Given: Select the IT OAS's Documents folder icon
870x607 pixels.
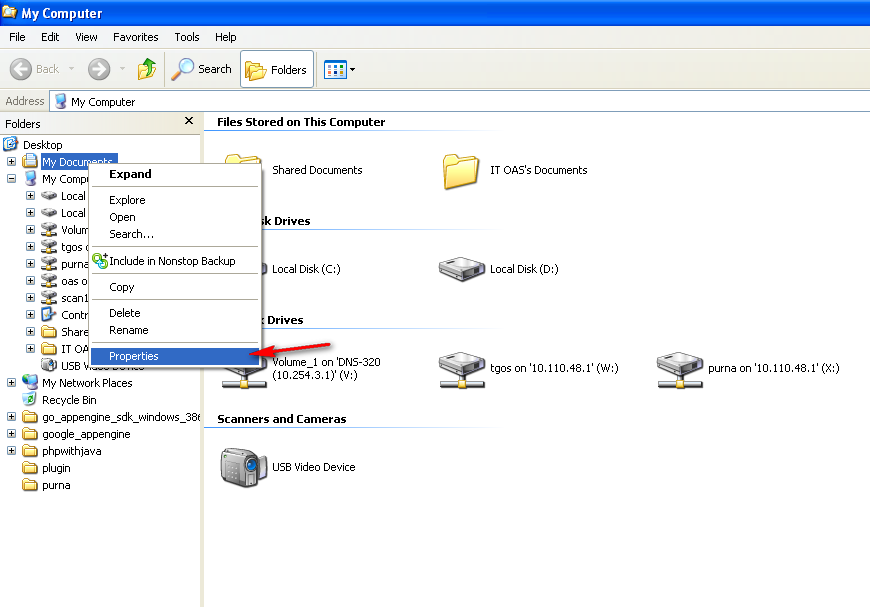Looking at the screenshot, I should 461,171.
